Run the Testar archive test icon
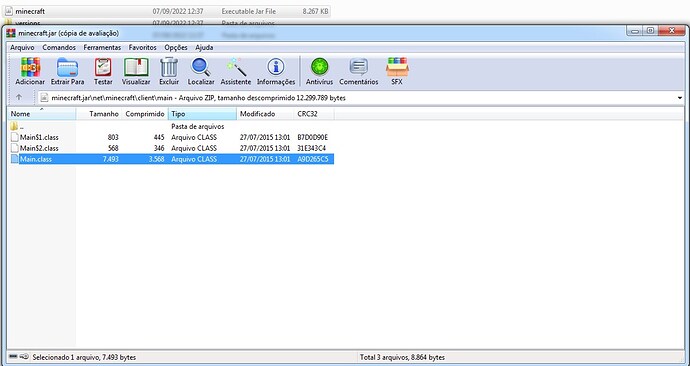 click(103, 71)
